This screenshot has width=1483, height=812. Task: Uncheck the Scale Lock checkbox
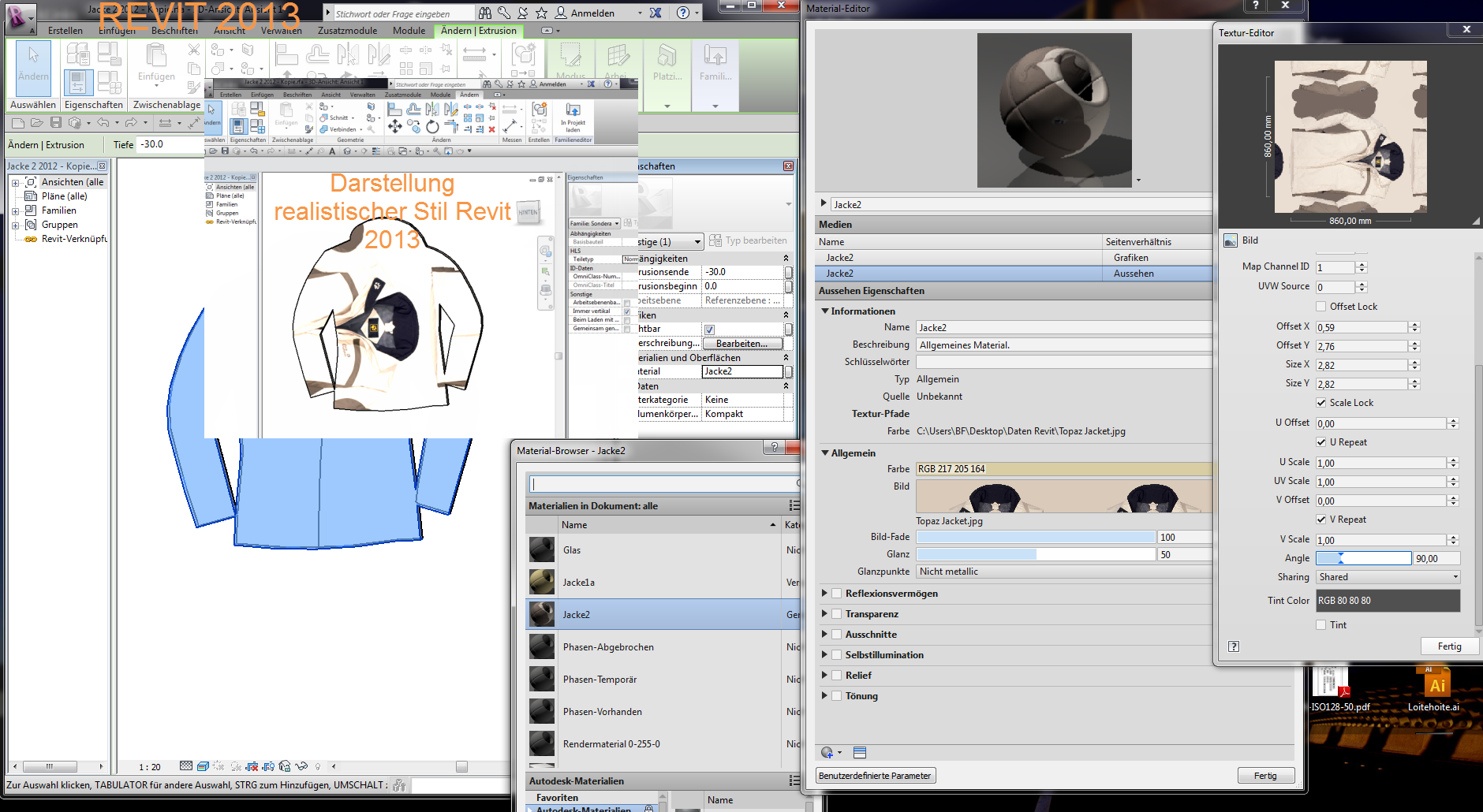(x=1321, y=403)
